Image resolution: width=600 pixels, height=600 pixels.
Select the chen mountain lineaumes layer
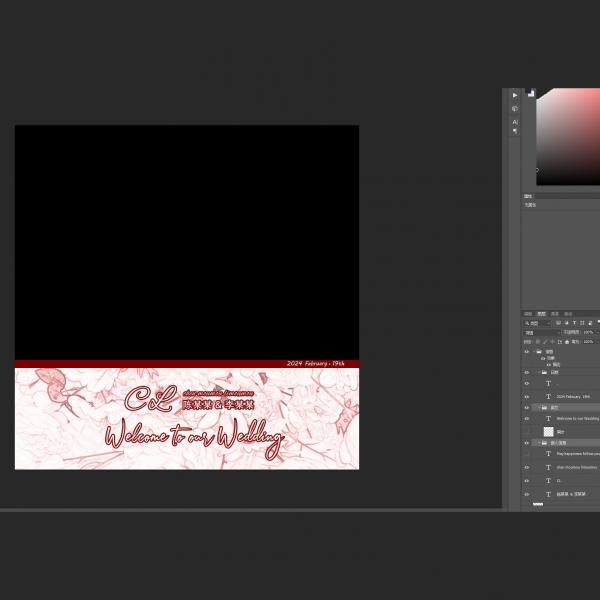(575, 466)
